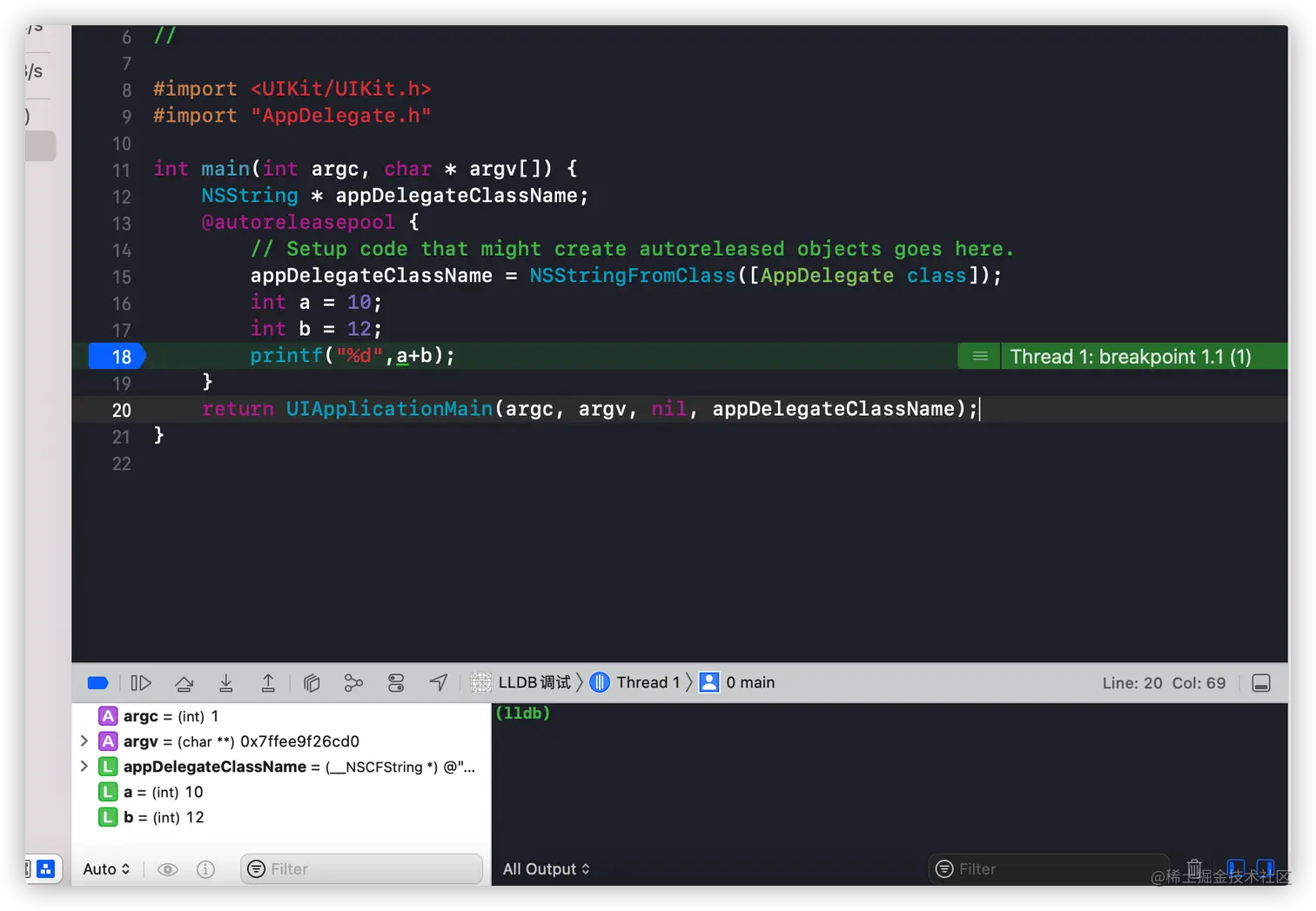Click the (lldb) console prompt

[x=522, y=713]
